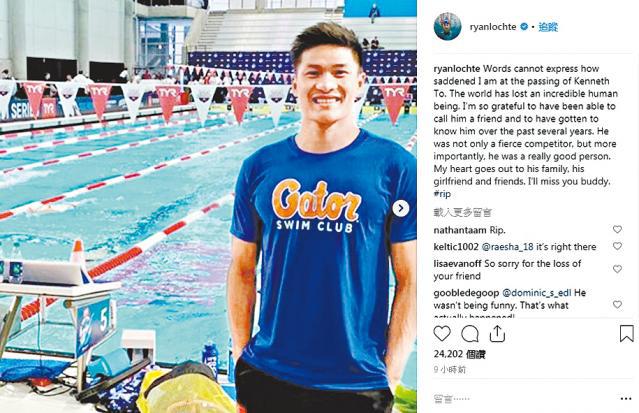Go to next photo with carousel arrow
The image size is (639, 413).
[401, 208]
